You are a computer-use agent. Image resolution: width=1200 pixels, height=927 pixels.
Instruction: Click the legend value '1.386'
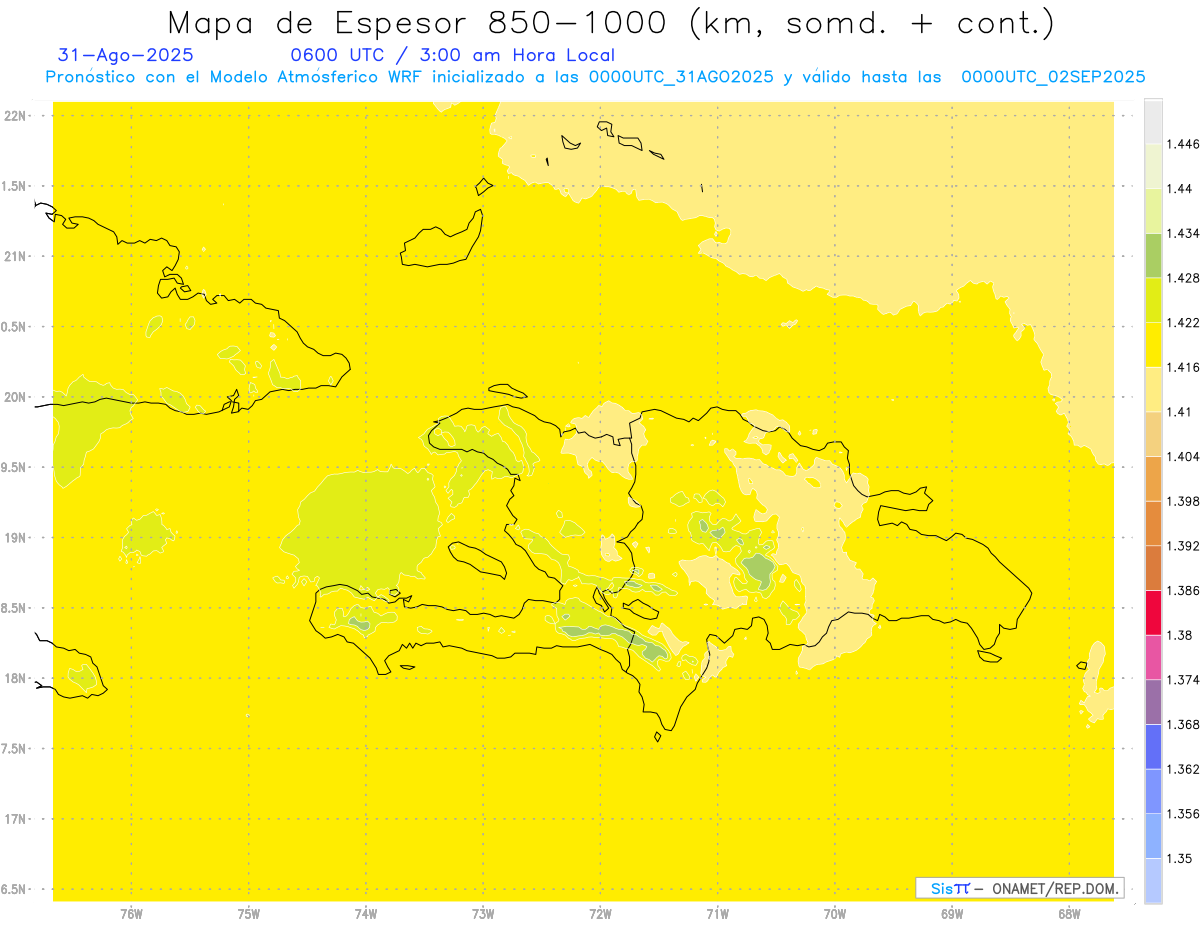(x=1183, y=590)
